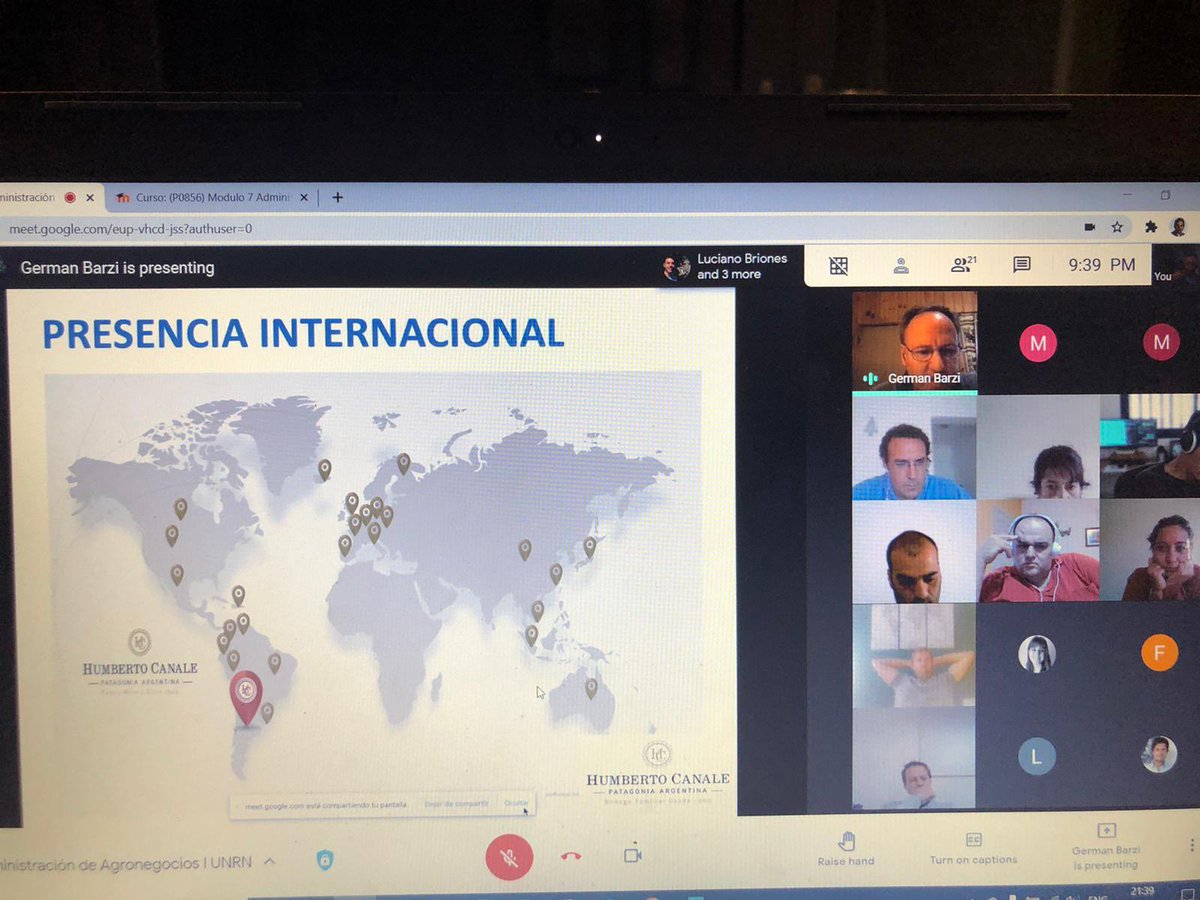Click the large red map pin on Argentina
Viewport: 1200px width, 900px height.
(246, 696)
